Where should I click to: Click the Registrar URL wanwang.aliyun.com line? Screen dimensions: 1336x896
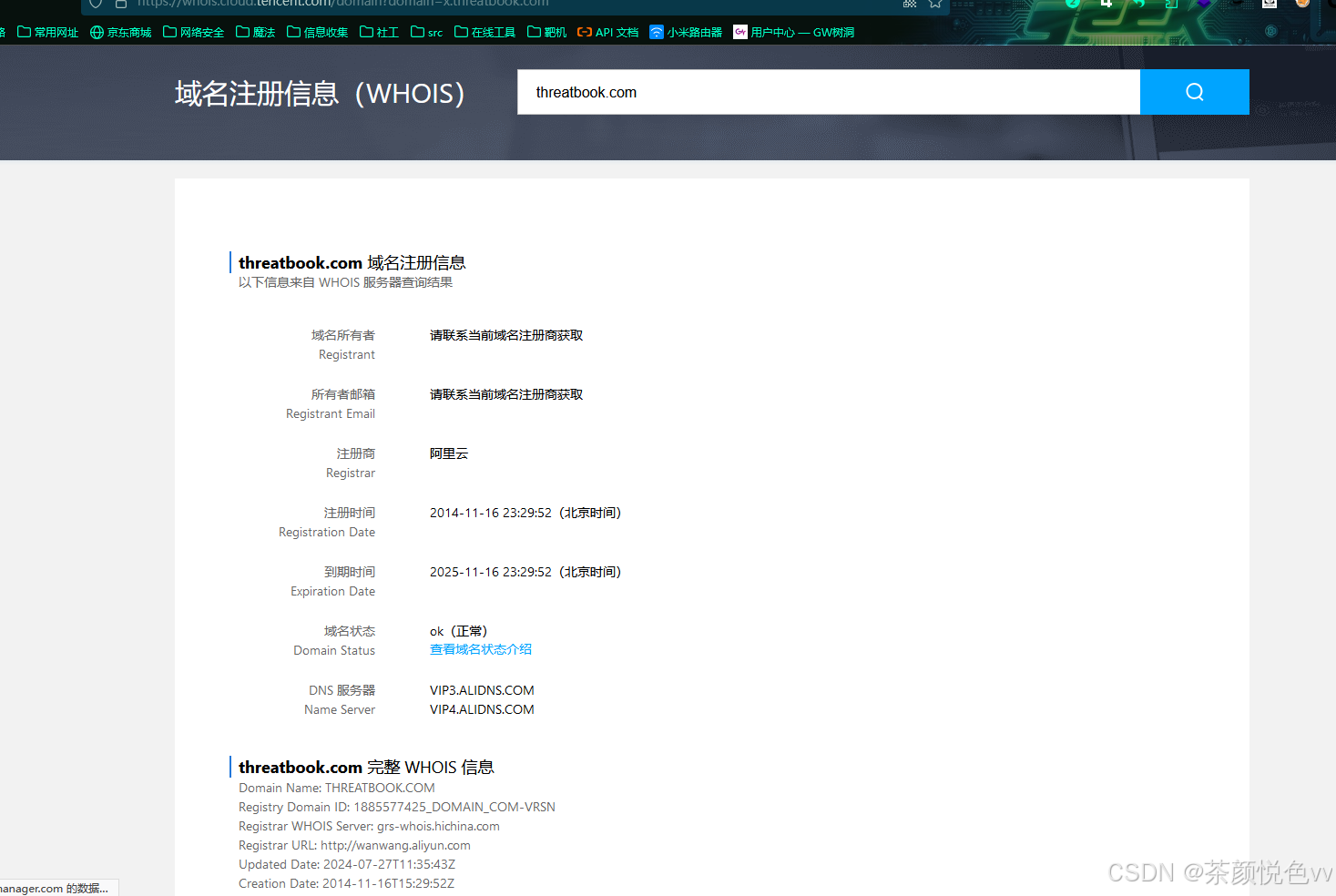tap(354, 845)
